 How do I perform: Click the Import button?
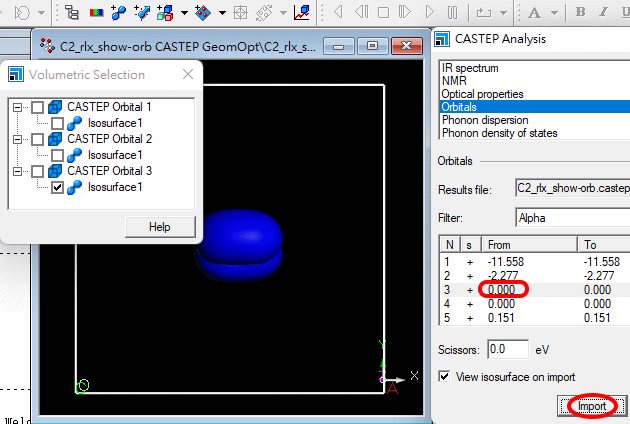pyautogui.click(x=590, y=406)
